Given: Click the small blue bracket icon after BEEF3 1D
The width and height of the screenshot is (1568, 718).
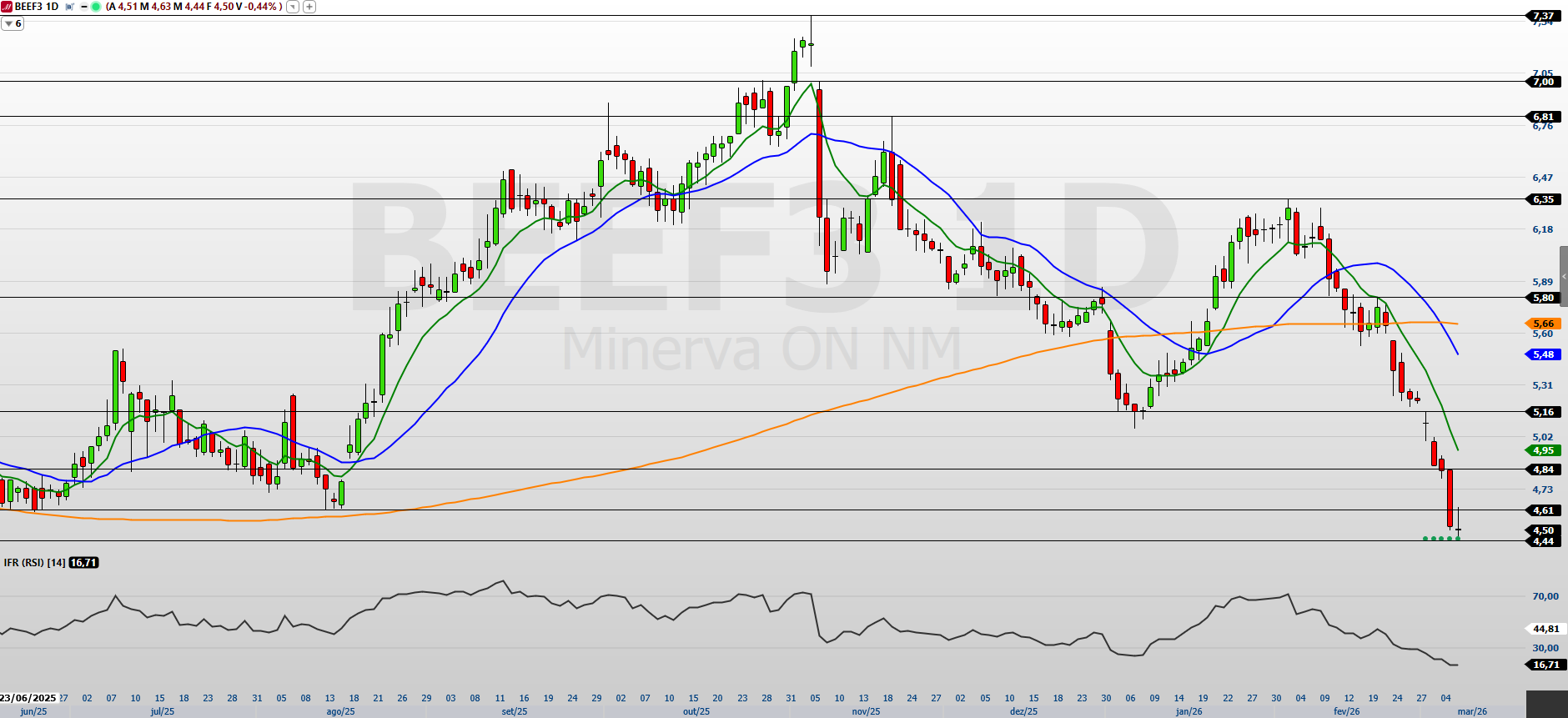Looking at the screenshot, I should (70, 7).
